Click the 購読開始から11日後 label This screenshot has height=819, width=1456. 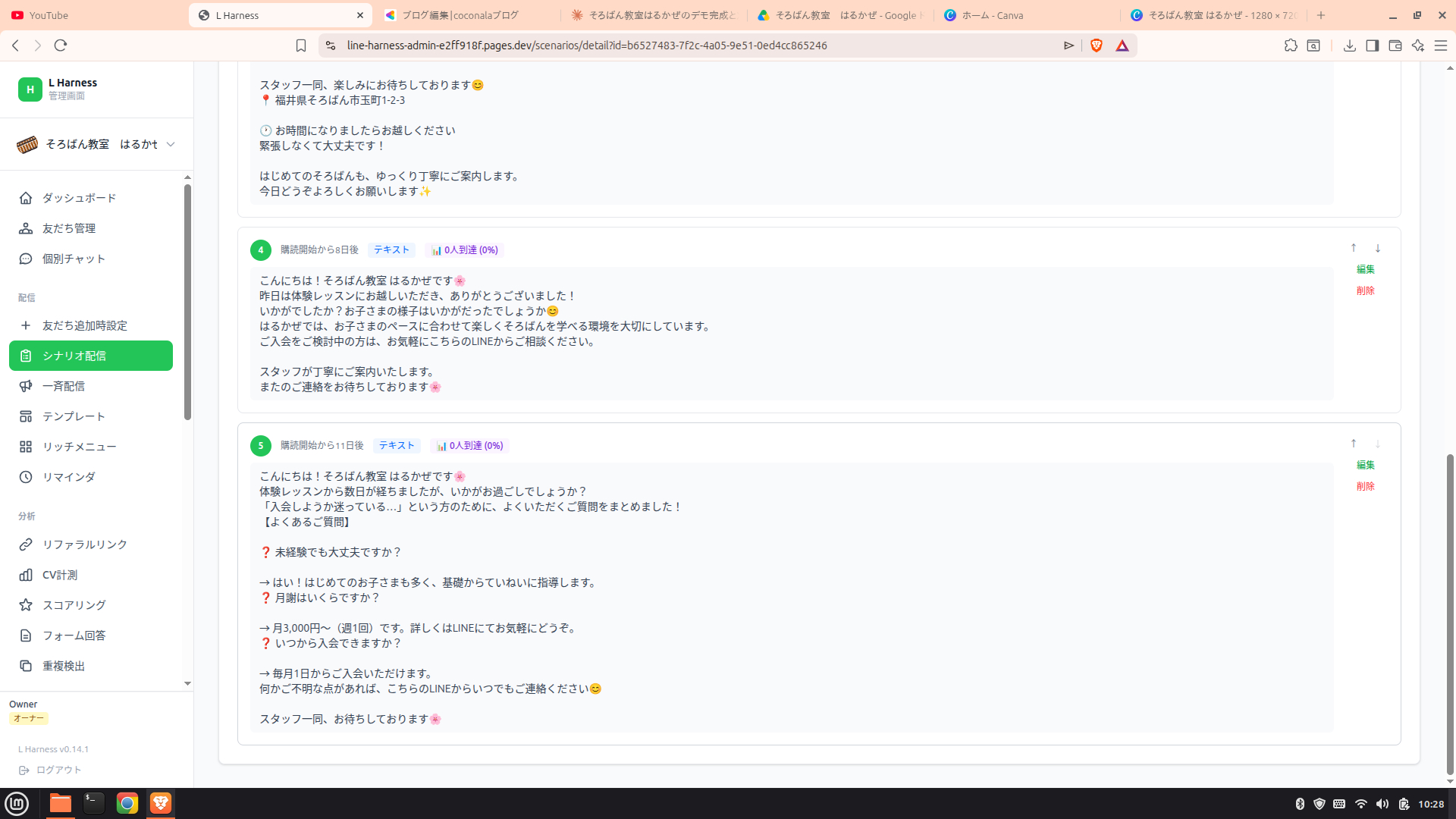322,445
